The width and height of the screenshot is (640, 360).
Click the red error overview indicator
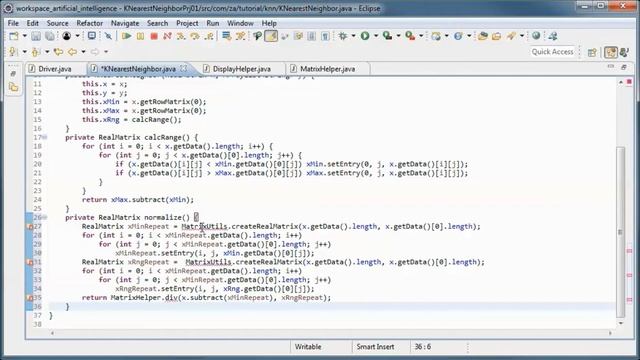pos(629,82)
